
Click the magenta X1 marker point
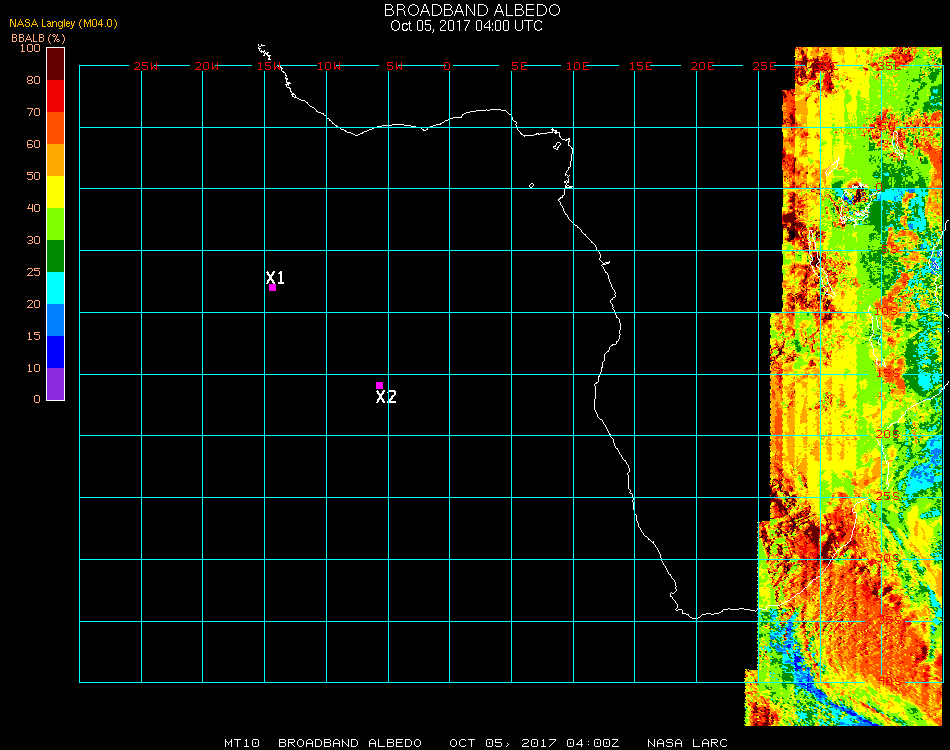[272, 287]
